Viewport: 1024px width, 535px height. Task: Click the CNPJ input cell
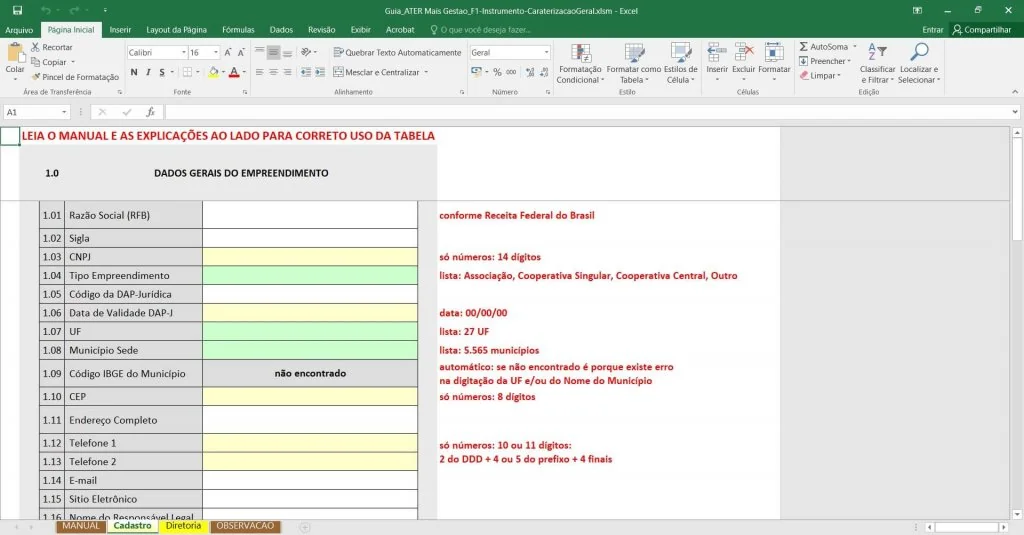310,257
